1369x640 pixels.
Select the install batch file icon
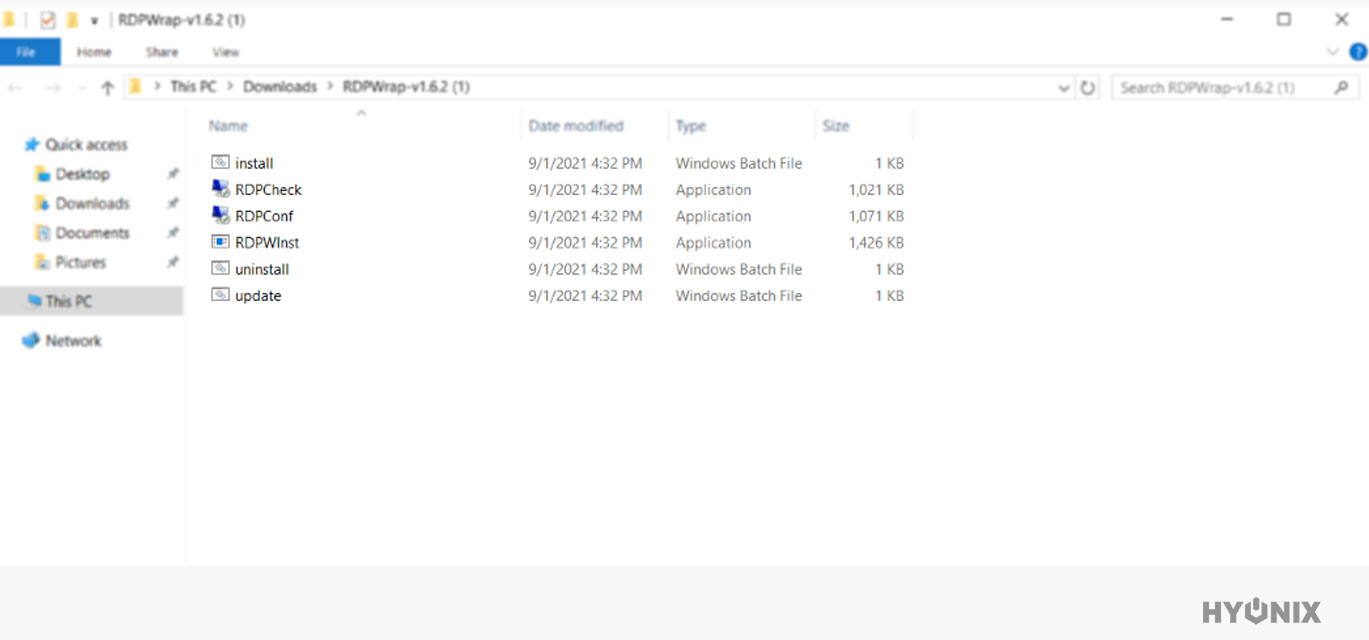pos(221,162)
